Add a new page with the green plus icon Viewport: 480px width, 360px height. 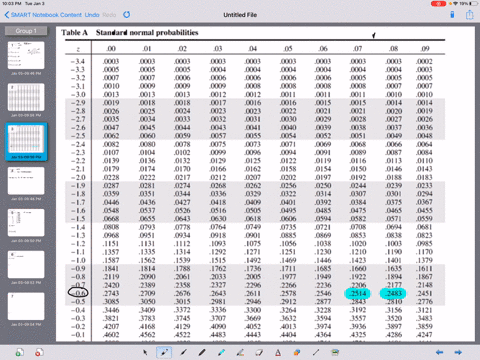coord(20,352)
